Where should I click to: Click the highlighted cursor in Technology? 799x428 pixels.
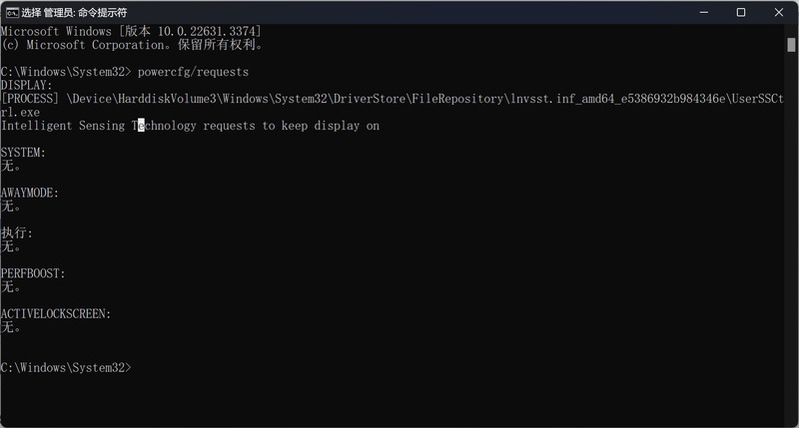(141, 125)
